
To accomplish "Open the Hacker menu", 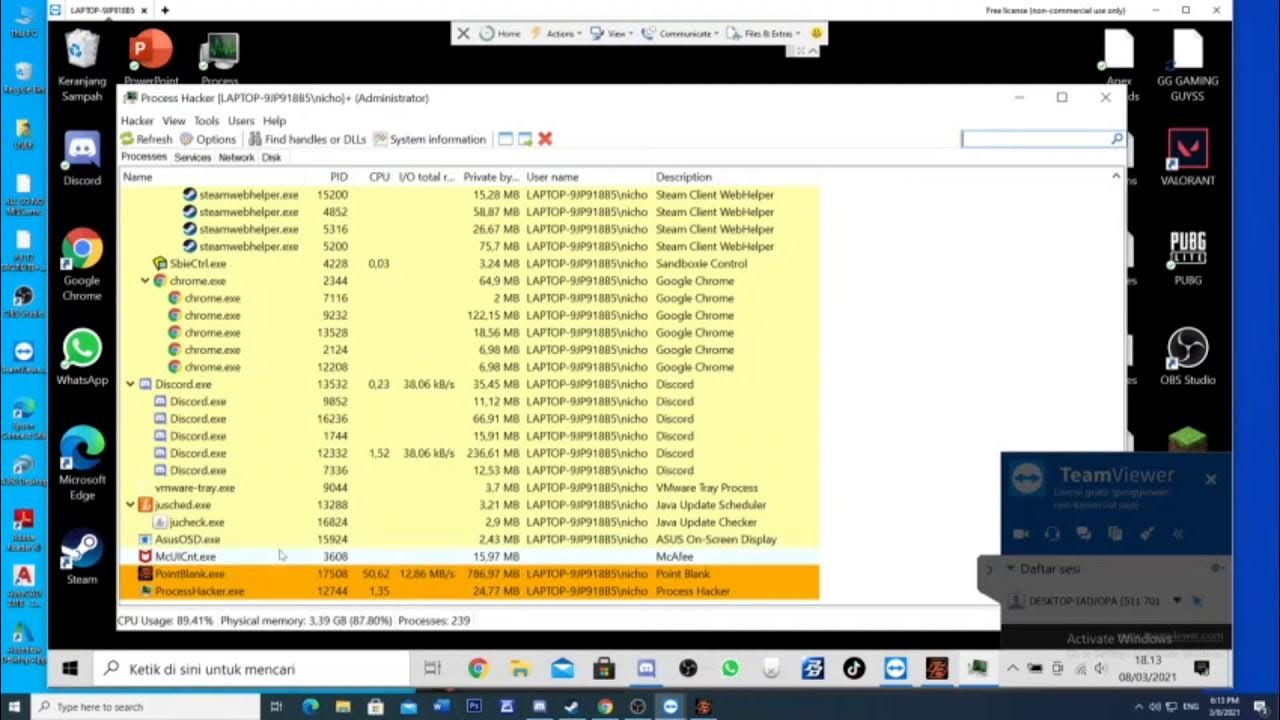I will click(x=138, y=121).
